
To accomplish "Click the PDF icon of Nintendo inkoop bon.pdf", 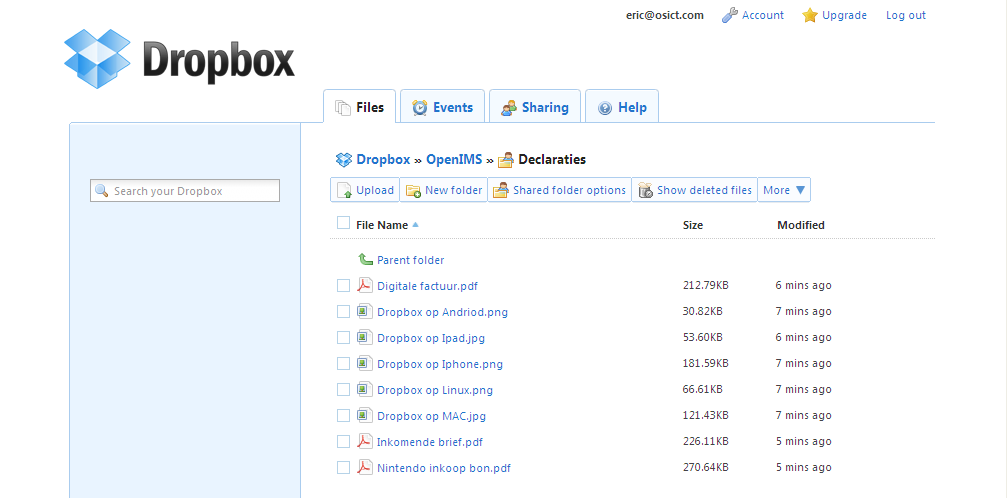I will tap(365, 467).
